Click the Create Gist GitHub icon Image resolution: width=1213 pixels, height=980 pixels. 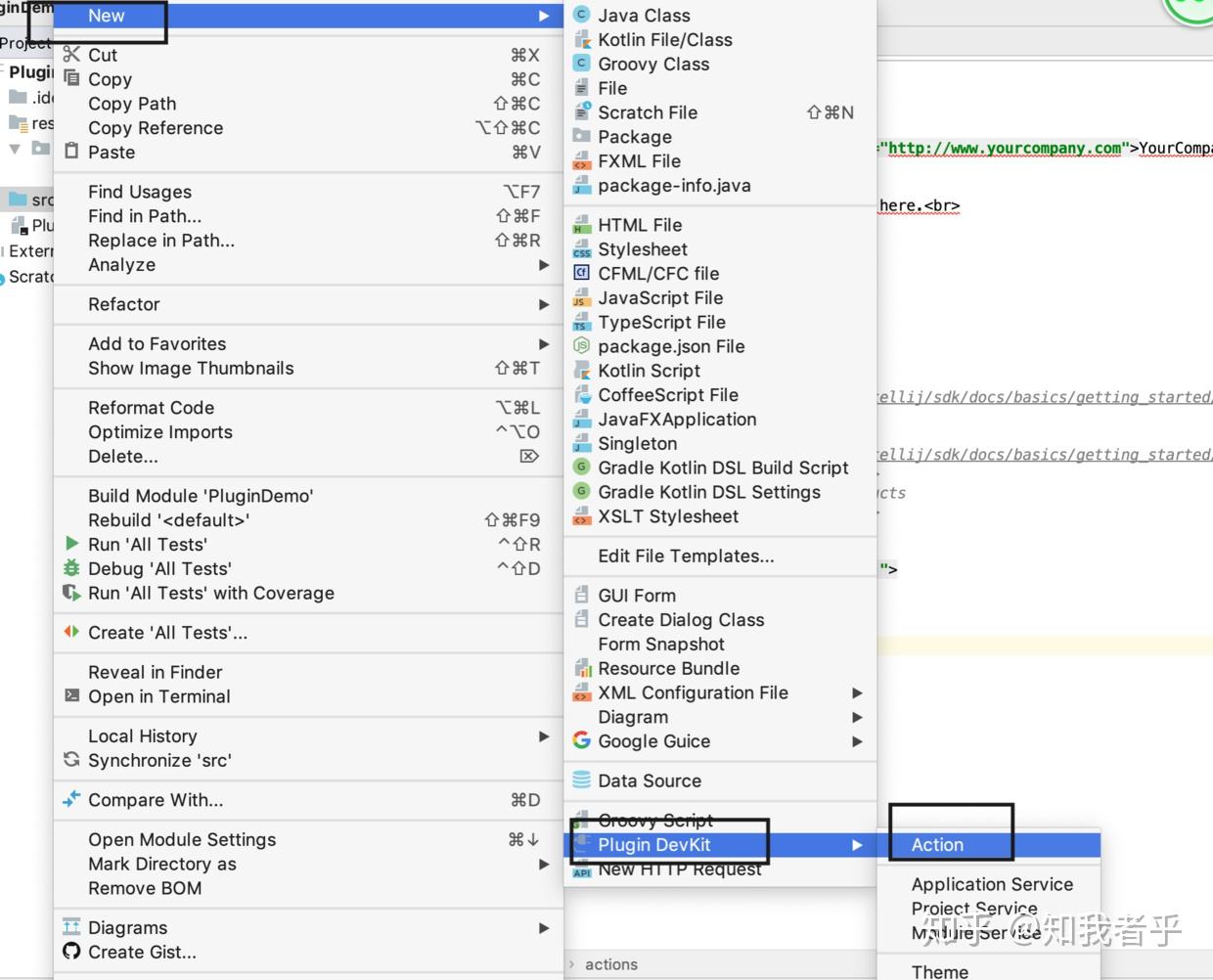coord(71,951)
